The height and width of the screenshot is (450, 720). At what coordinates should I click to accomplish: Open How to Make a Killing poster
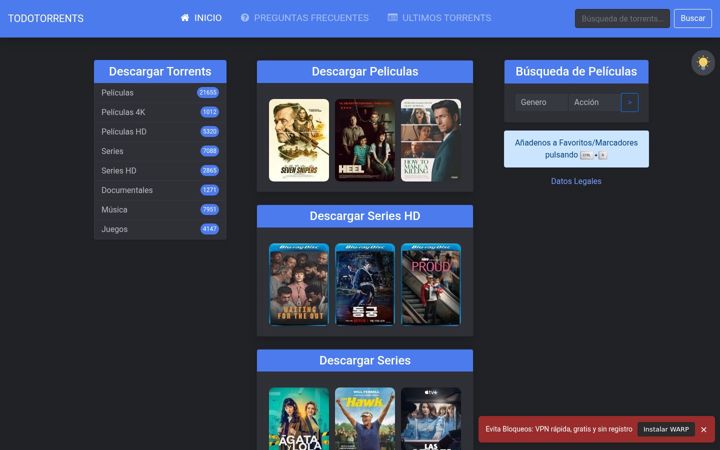[x=431, y=140]
